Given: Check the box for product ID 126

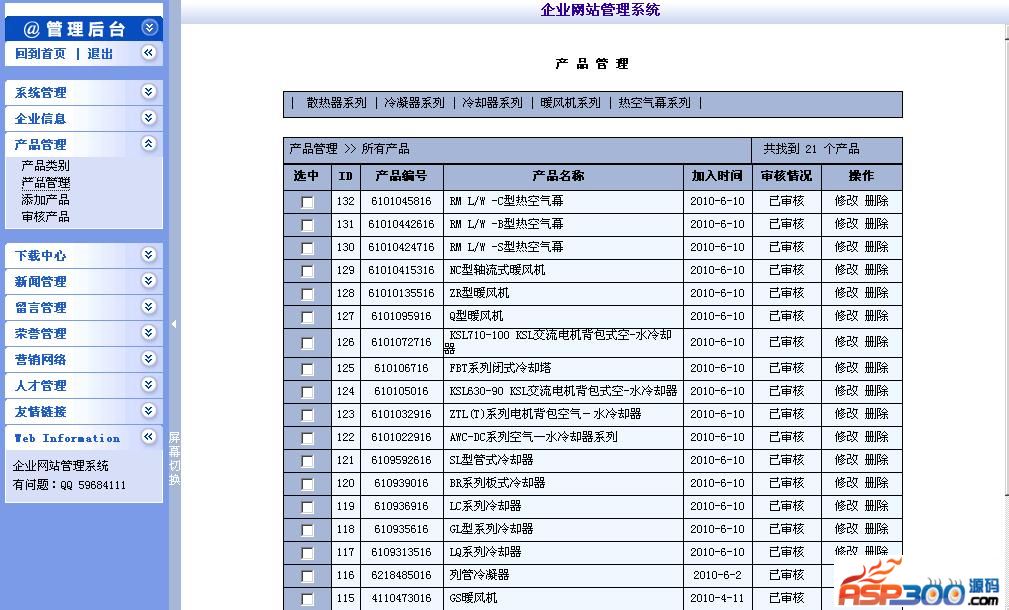Looking at the screenshot, I should pyautogui.click(x=308, y=343).
